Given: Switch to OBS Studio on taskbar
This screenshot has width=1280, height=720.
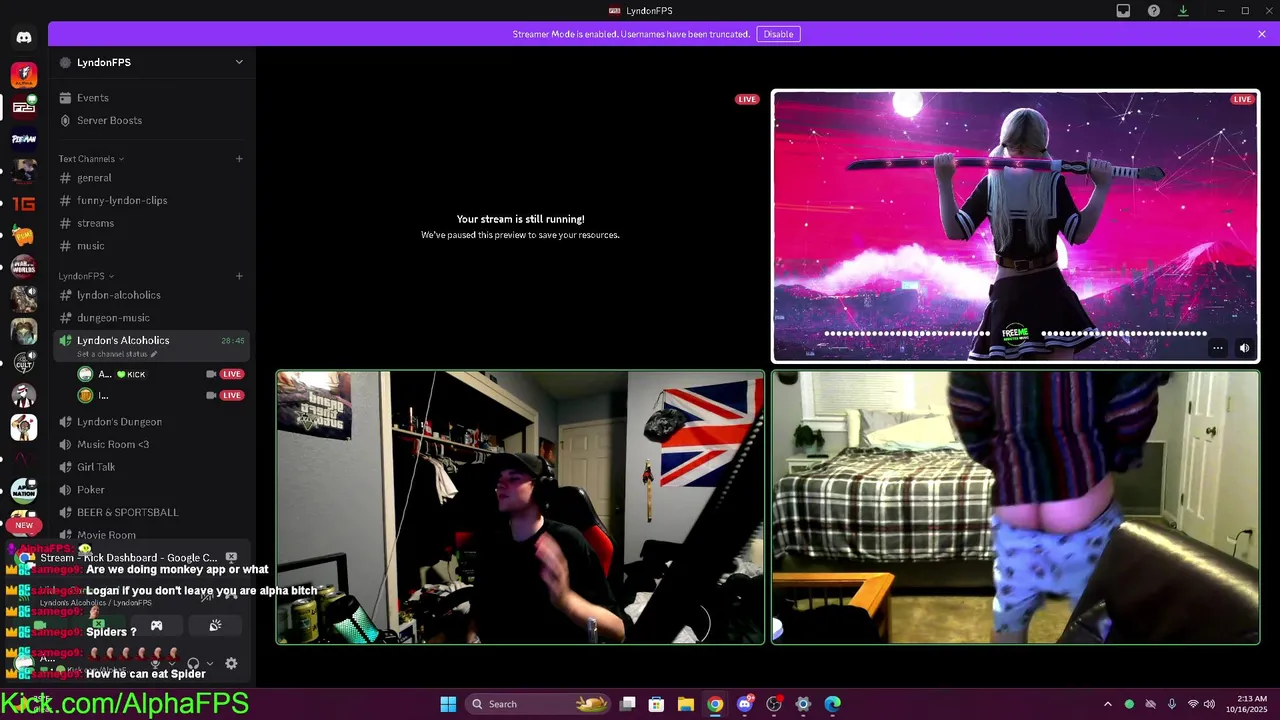Looking at the screenshot, I should (773, 704).
